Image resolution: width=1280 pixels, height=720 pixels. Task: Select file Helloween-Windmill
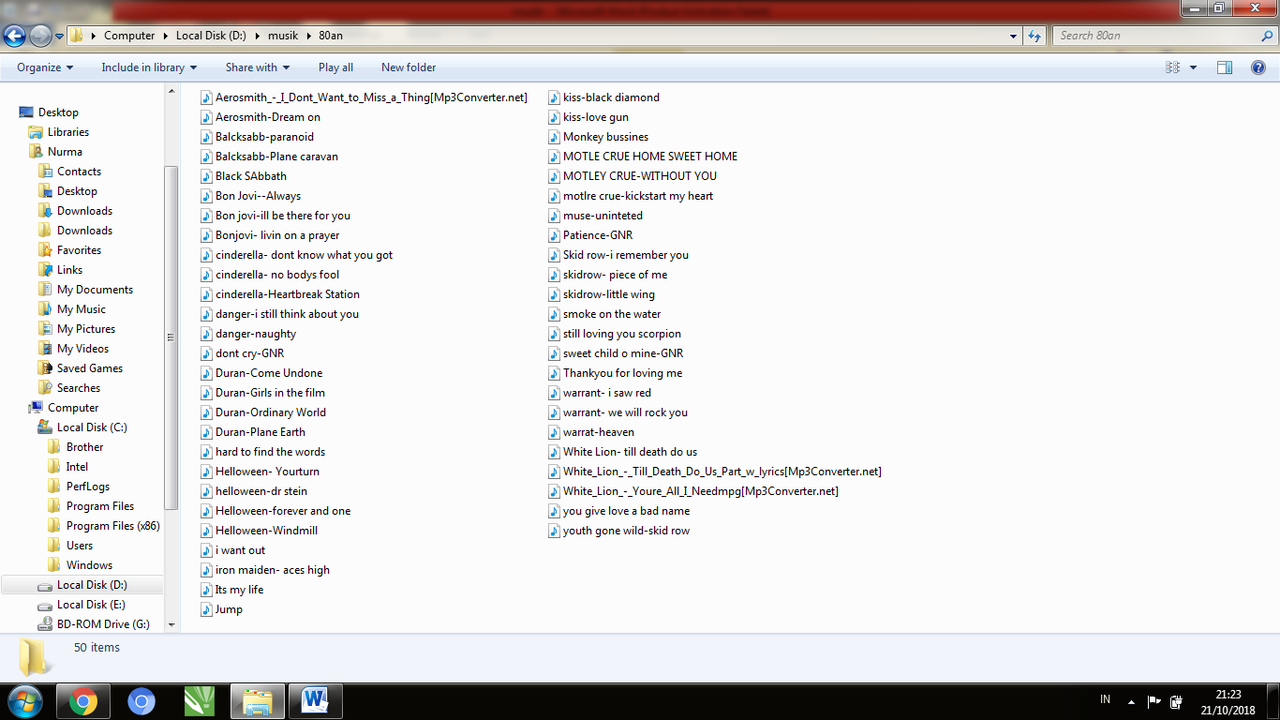click(x=266, y=530)
